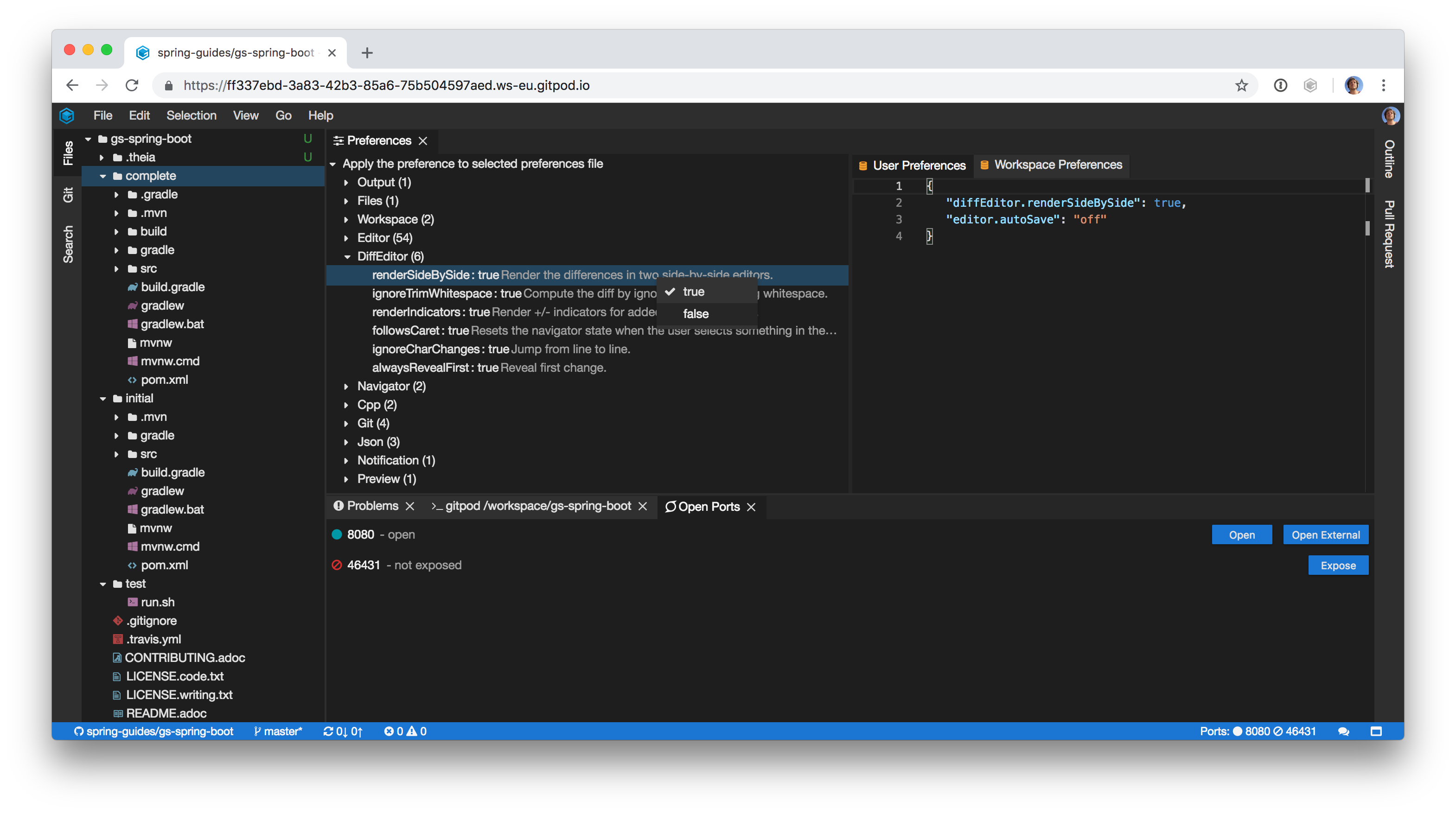1456x814 pixels.
Task: Click the toggle bottom panel icon in status bar
Action: [x=1376, y=731]
